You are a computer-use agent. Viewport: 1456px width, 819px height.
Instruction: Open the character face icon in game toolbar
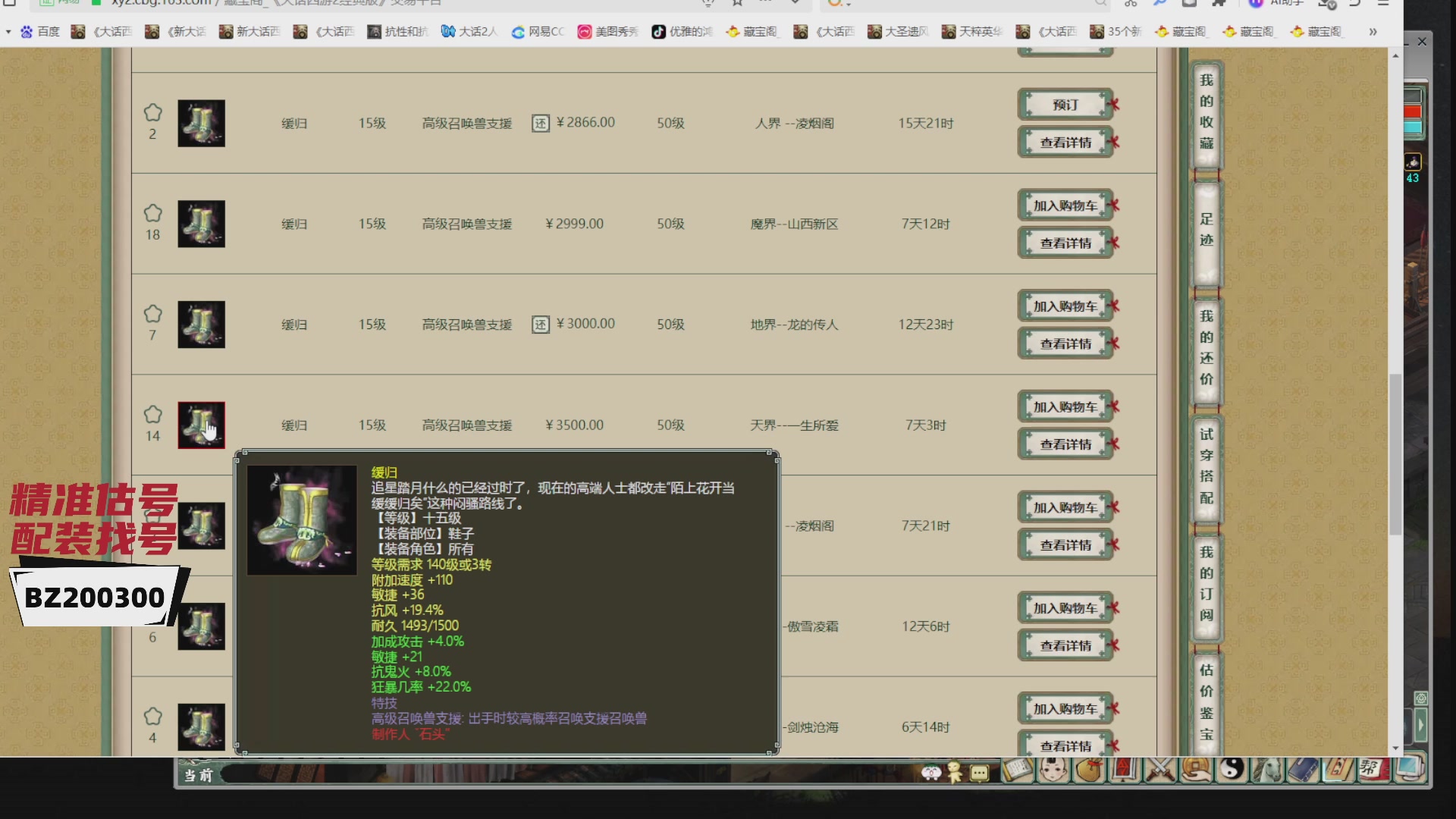click(1051, 772)
